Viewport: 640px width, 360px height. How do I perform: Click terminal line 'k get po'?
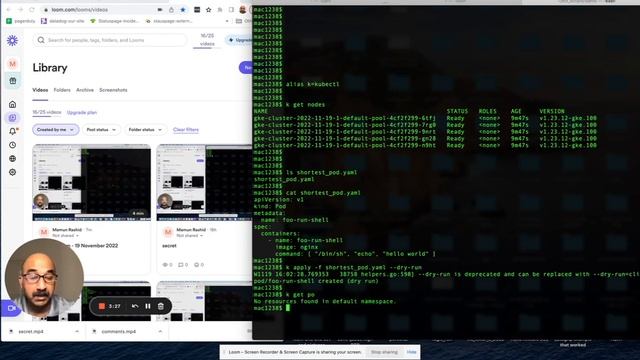(300, 295)
